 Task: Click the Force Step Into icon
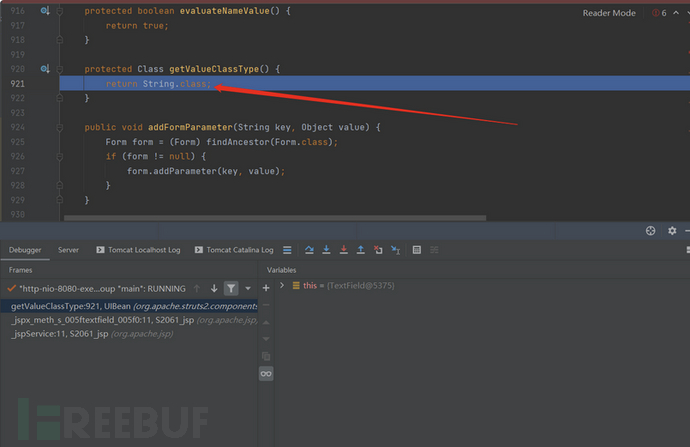coord(344,250)
